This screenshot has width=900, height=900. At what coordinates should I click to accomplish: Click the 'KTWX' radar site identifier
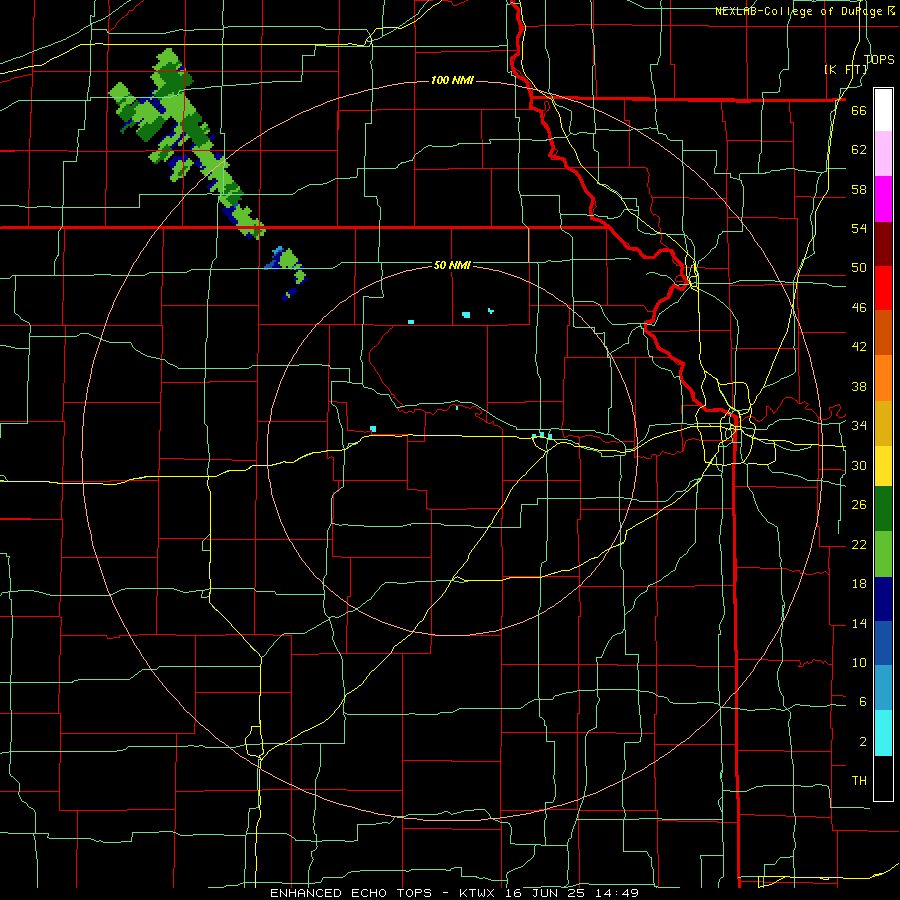[x=480, y=893]
